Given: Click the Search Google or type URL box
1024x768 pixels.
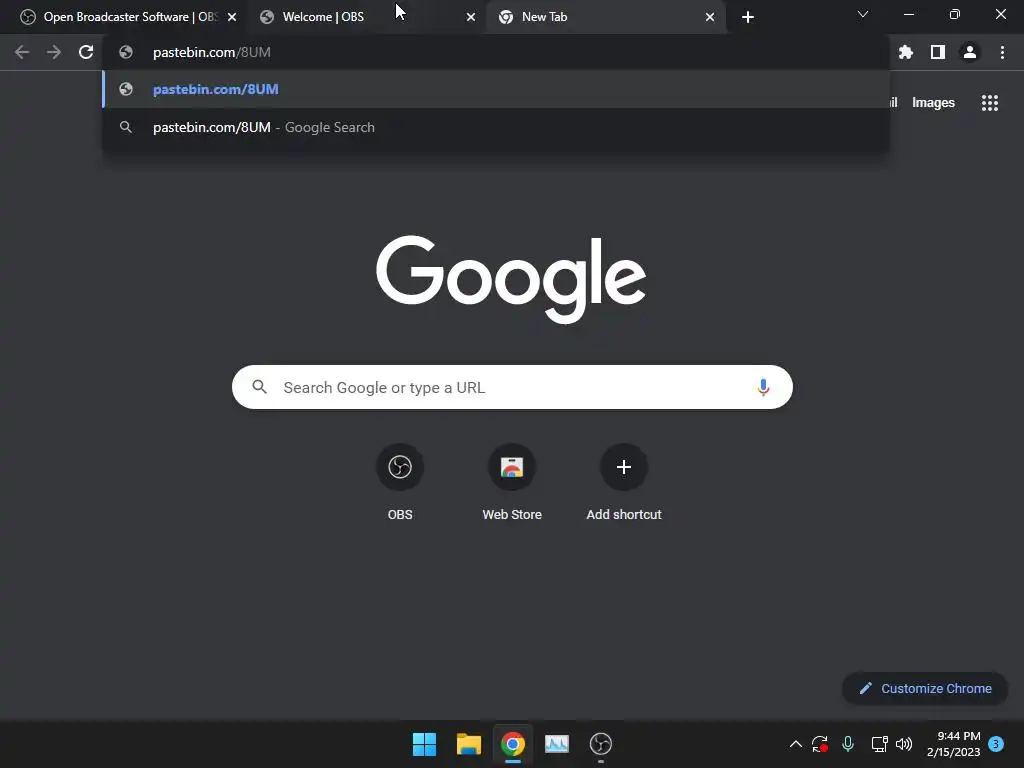Looking at the screenshot, I should [x=512, y=387].
